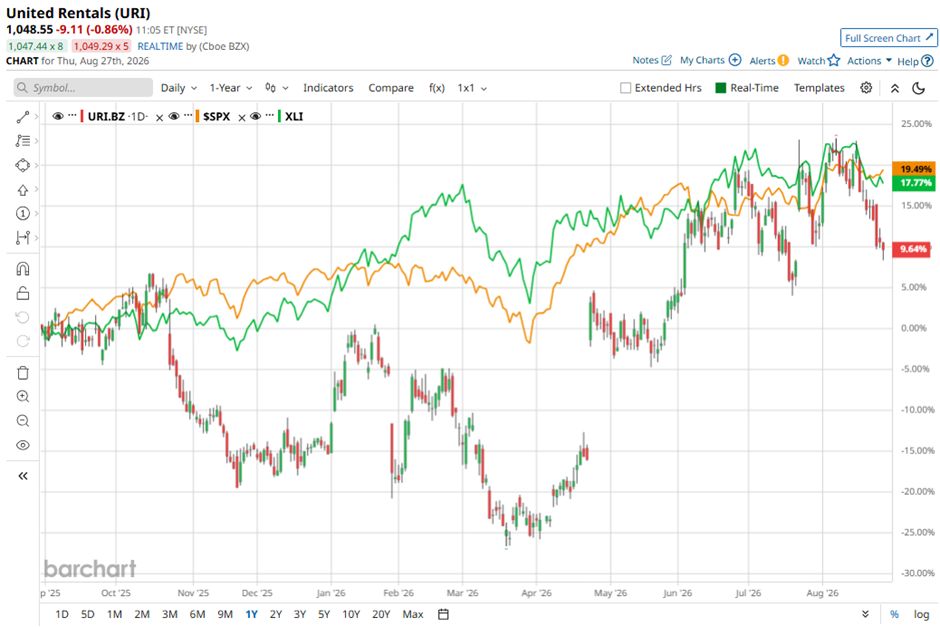940x627 pixels.
Task: Open the Daily frequency dropdown
Action: [x=179, y=88]
